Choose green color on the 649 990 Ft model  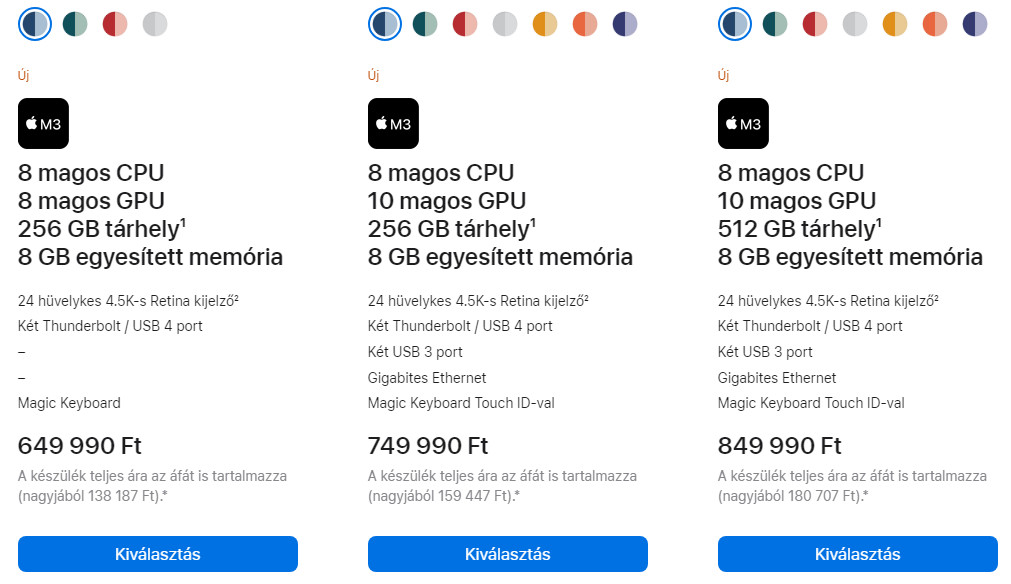[75, 24]
